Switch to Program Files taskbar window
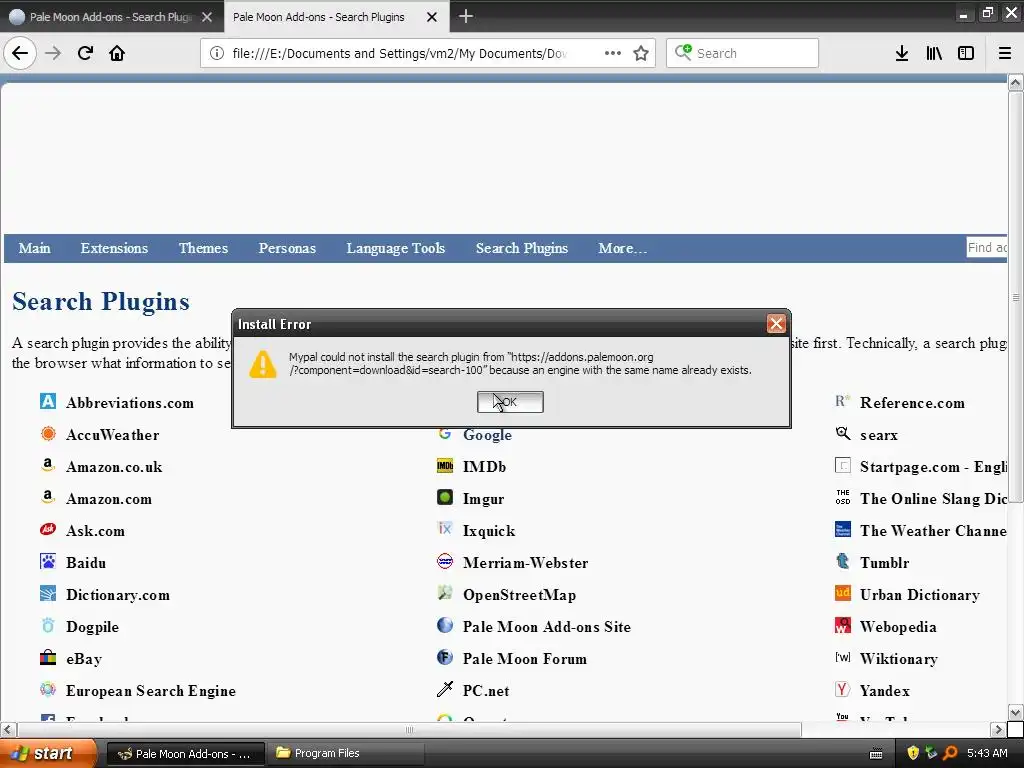Screen dimensions: 1024x768 345,753
